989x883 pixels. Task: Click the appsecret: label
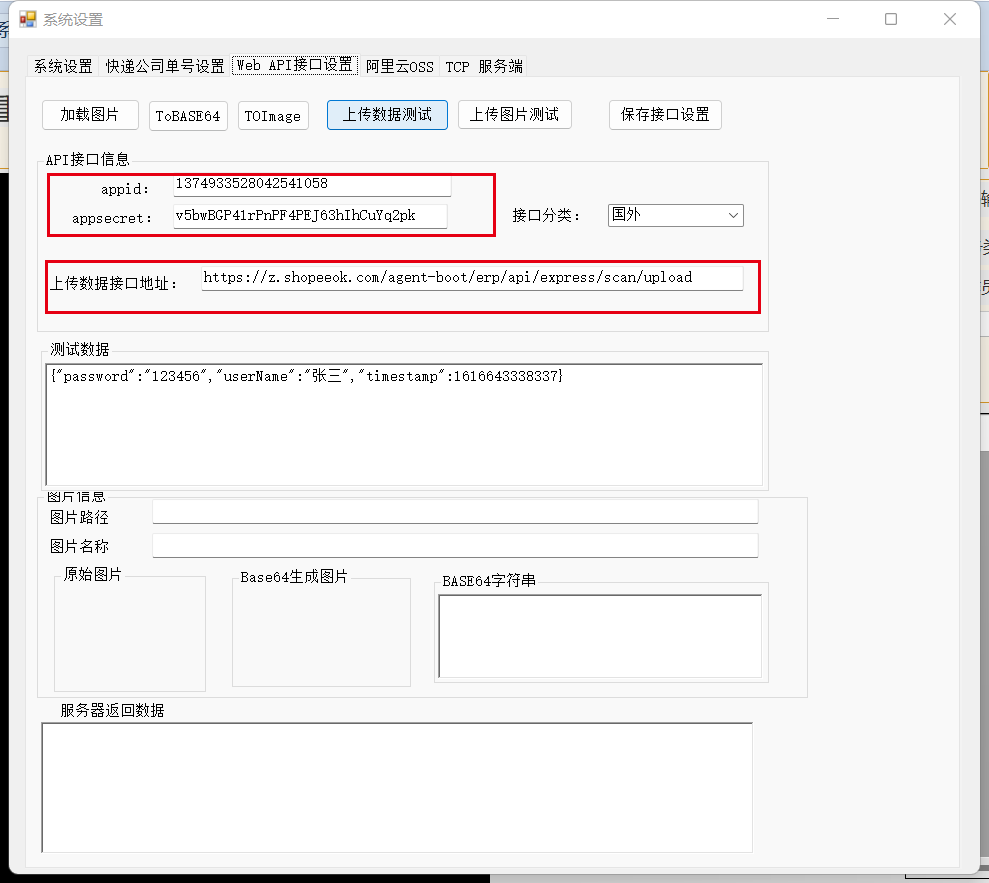tap(112, 218)
